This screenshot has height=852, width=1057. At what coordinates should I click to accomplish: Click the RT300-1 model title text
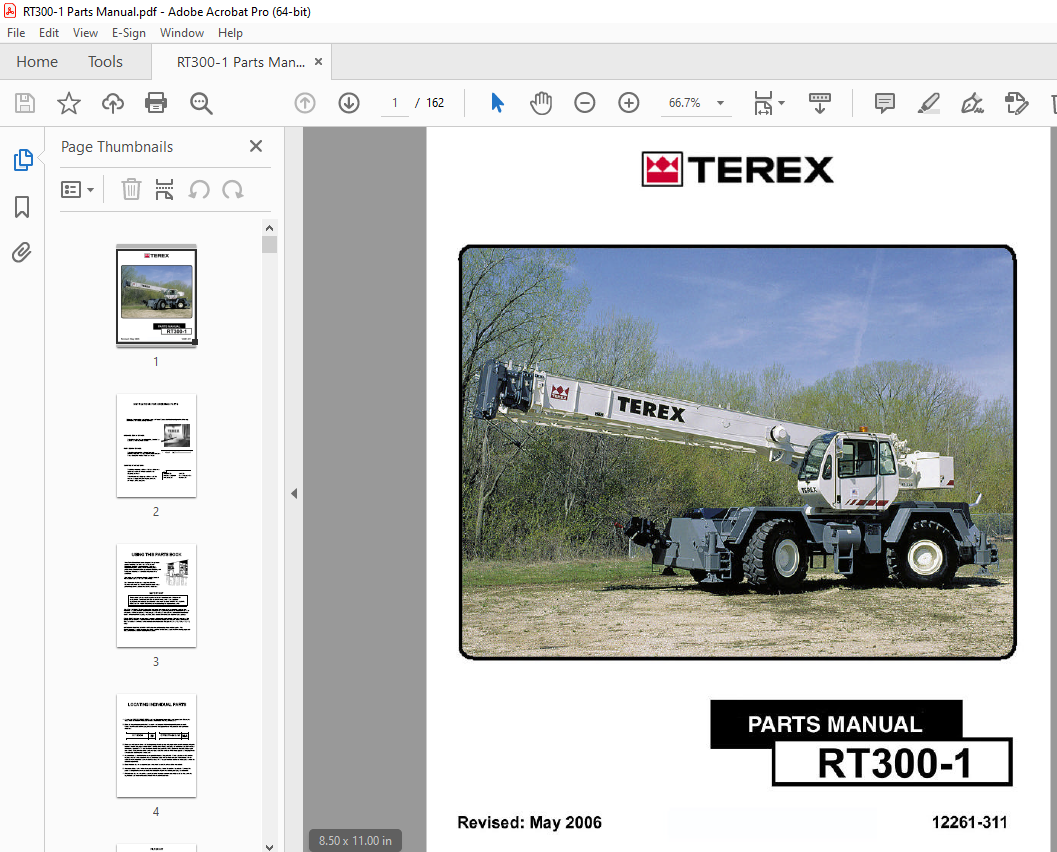point(895,763)
